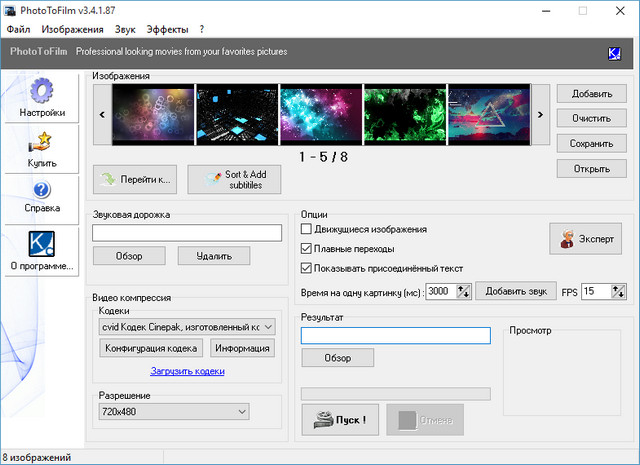Click the Добавить images button
640x465 pixels.
point(592,94)
